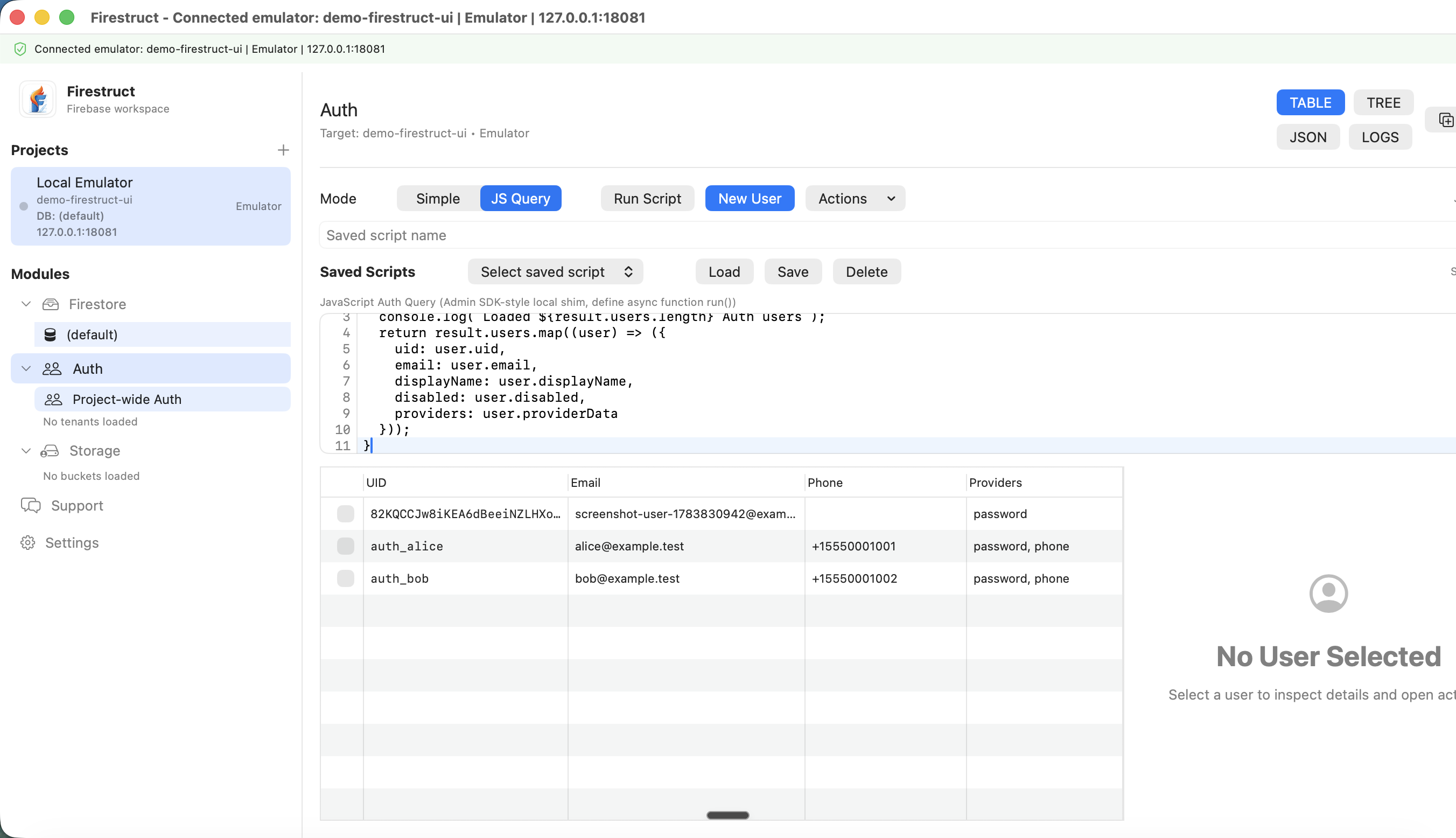
Task: Switch to TABLE view tab
Action: click(1310, 102)
